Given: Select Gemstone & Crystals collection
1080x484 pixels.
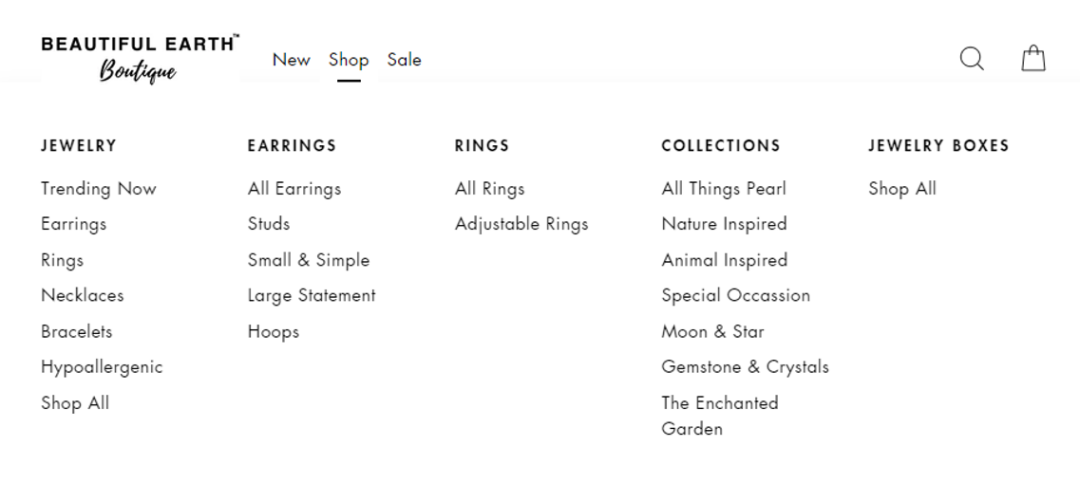Looking at the screenshot, I should pyautogui.click(x=745, y=367).
